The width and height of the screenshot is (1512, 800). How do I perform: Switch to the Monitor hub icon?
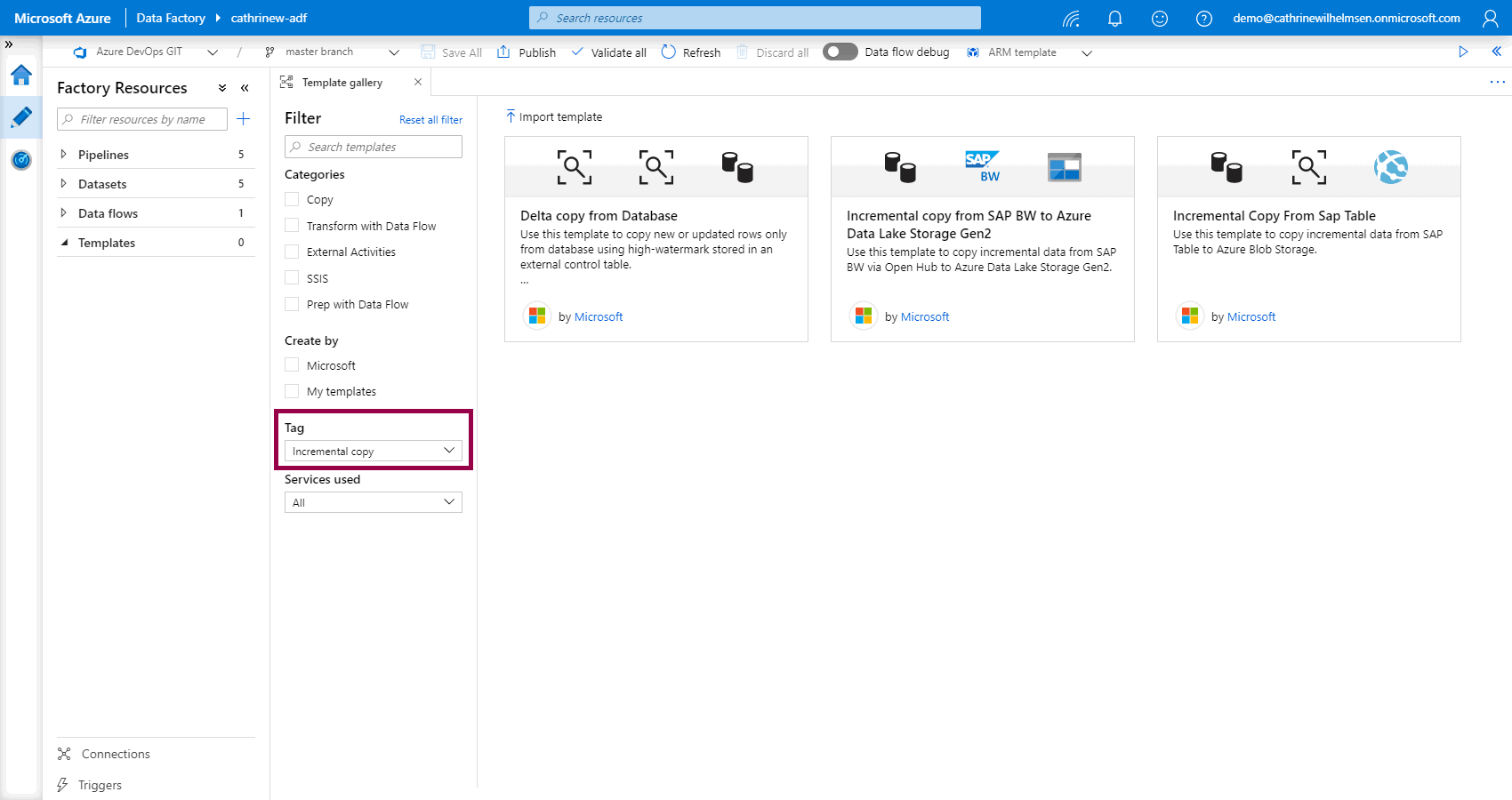[20, 160]
